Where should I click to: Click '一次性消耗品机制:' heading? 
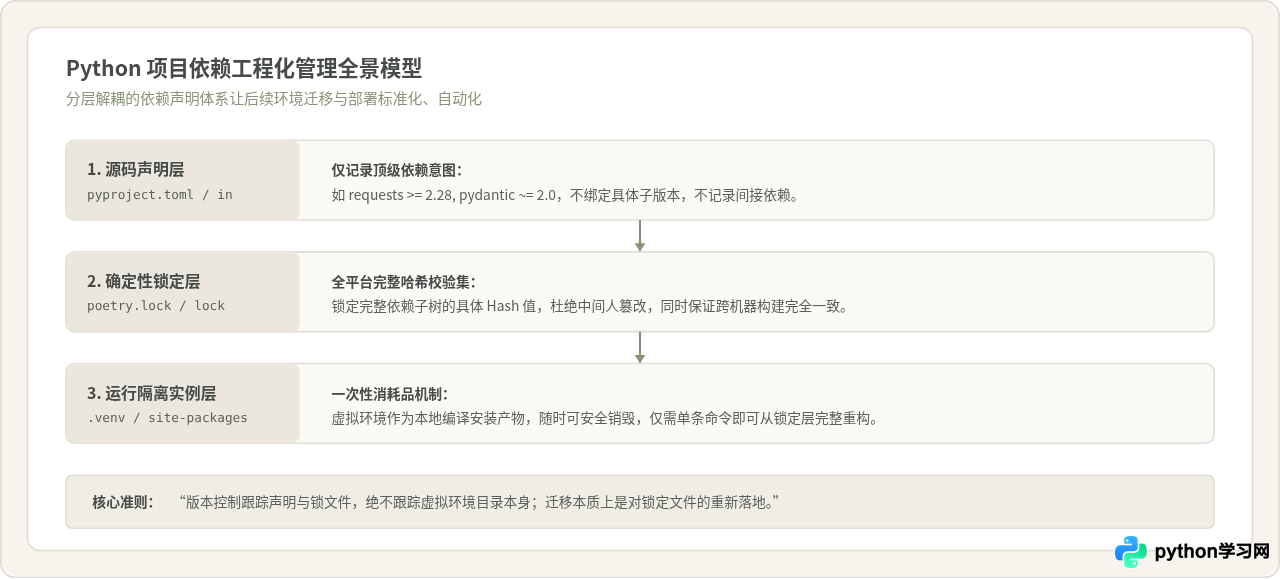point(390,394)
